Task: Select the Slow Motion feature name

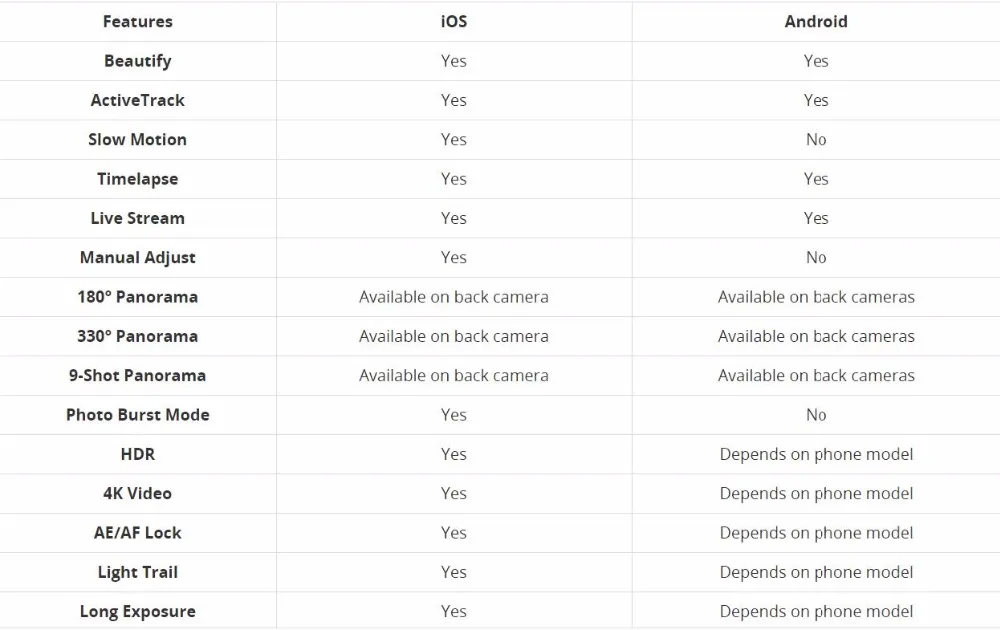Action: coord(138,140)
